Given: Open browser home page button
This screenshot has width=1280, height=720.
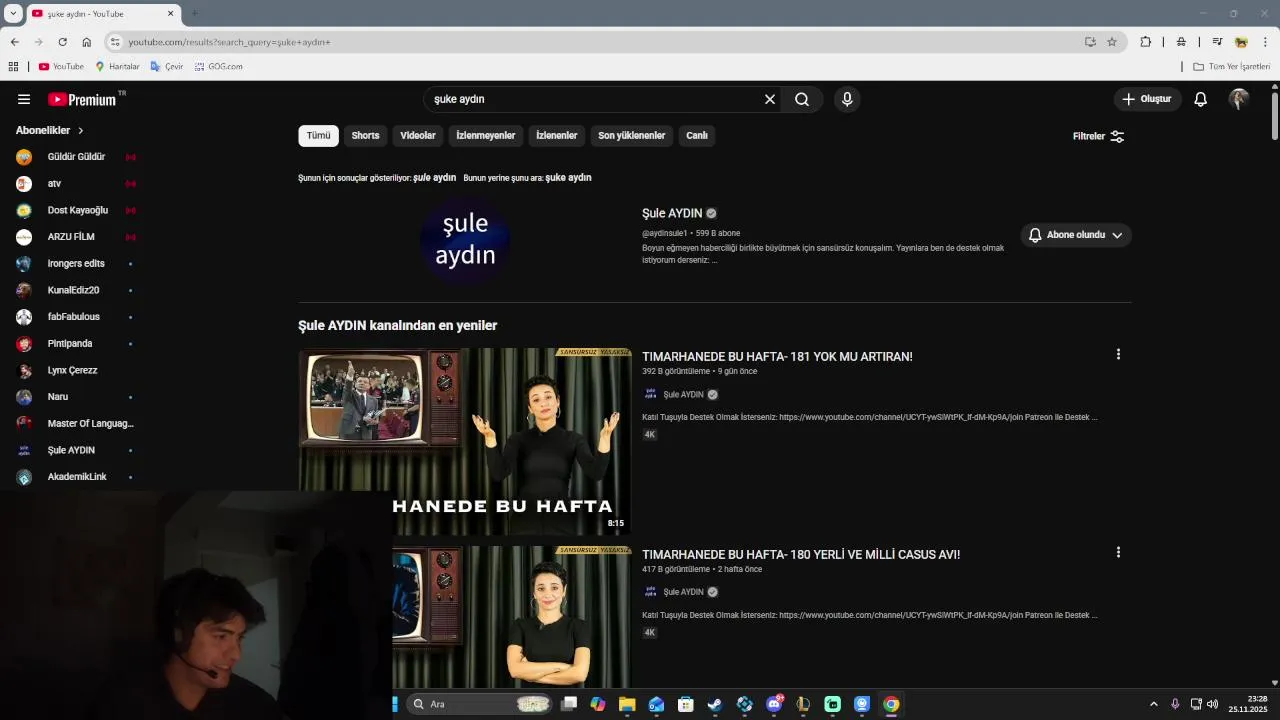Looking at the screenshot, I should click(x=87, y=42).
